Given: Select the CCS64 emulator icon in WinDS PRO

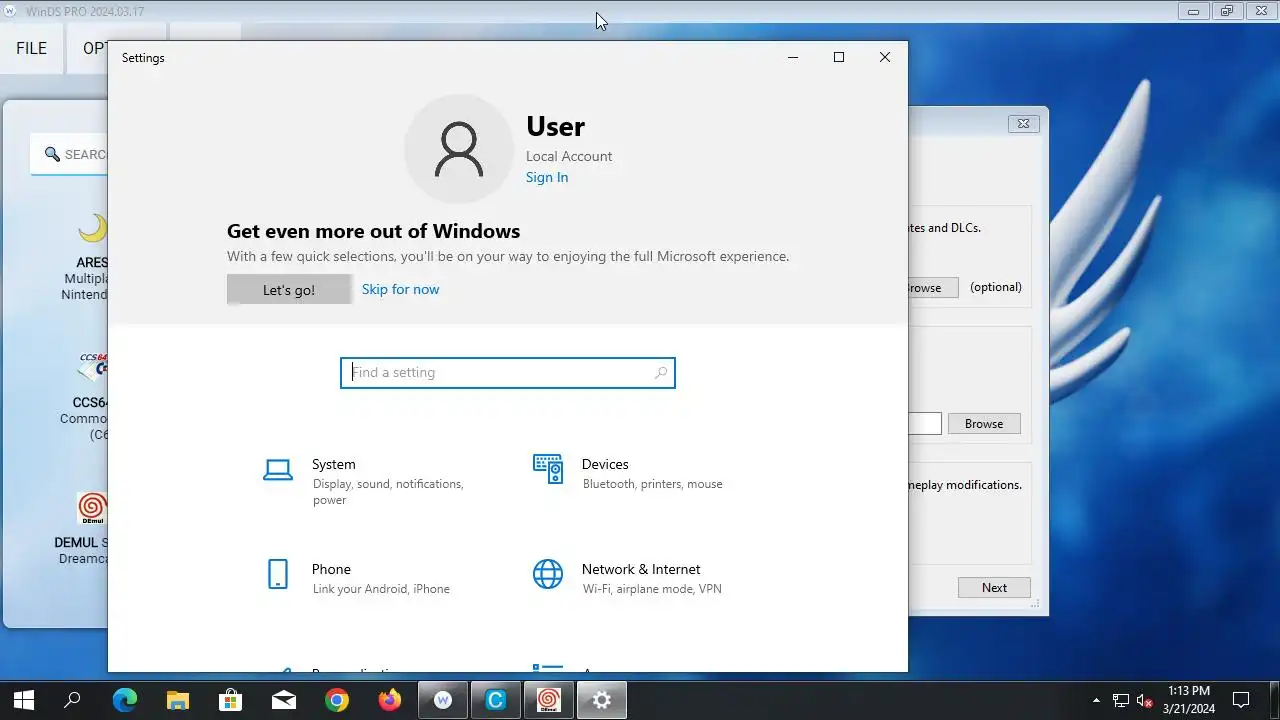Looking at the screenshot, I should pos(93,366).
